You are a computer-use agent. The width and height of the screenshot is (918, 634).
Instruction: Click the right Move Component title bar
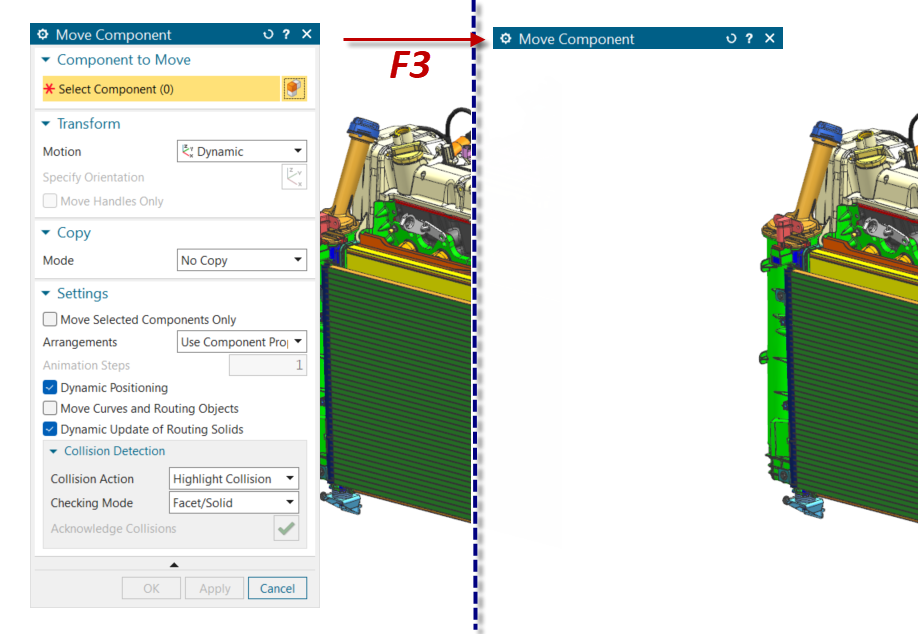click(638, 39)
